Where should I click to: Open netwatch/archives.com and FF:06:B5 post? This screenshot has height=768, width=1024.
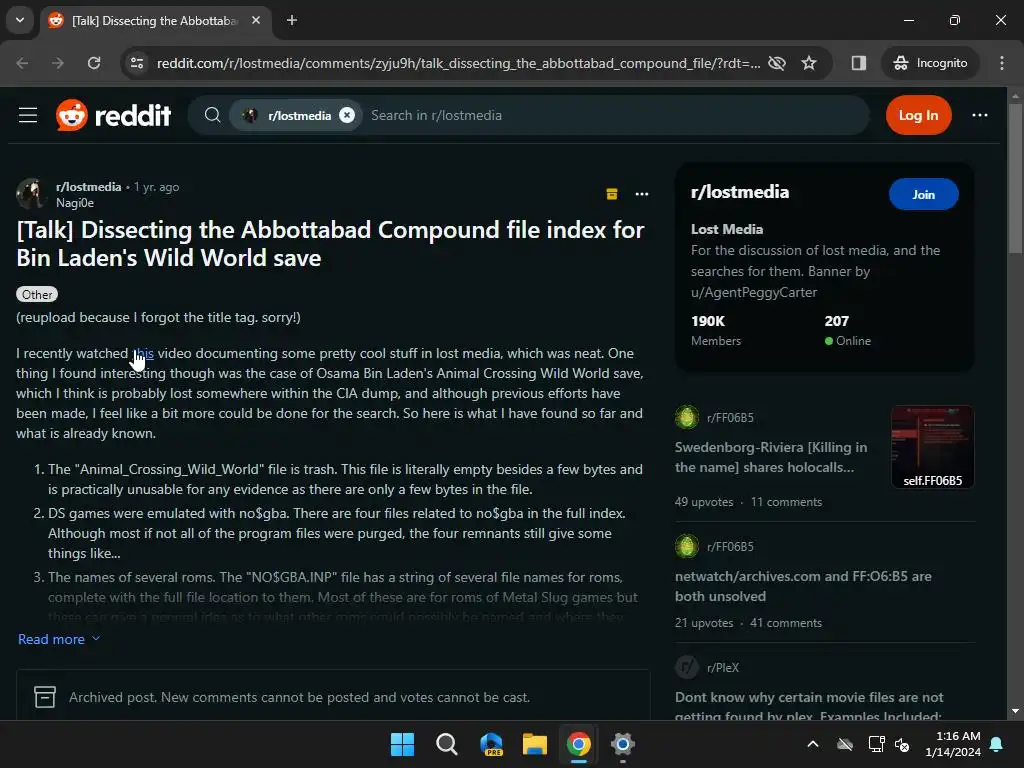tap(803, 586)
